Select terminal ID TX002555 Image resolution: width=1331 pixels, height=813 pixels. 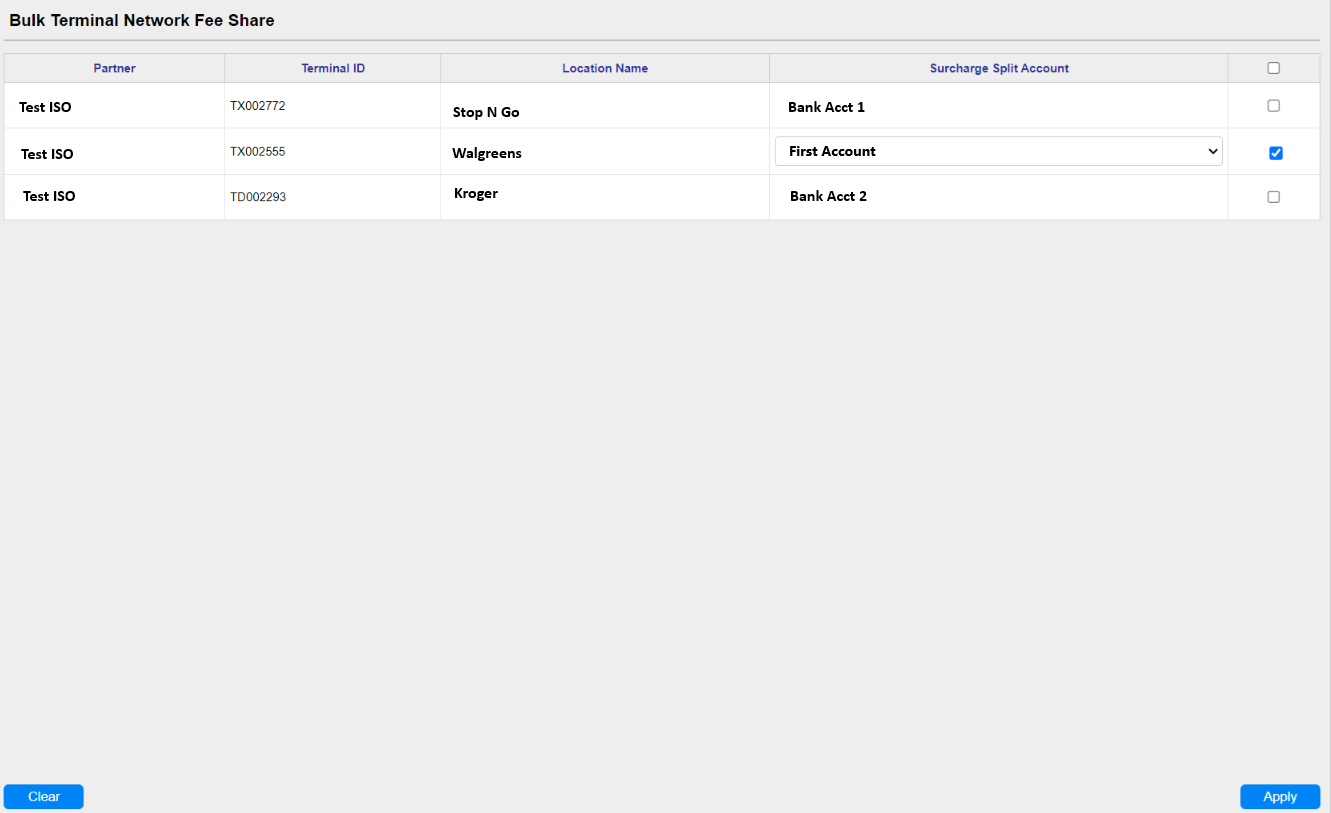(x=258, y=152)
